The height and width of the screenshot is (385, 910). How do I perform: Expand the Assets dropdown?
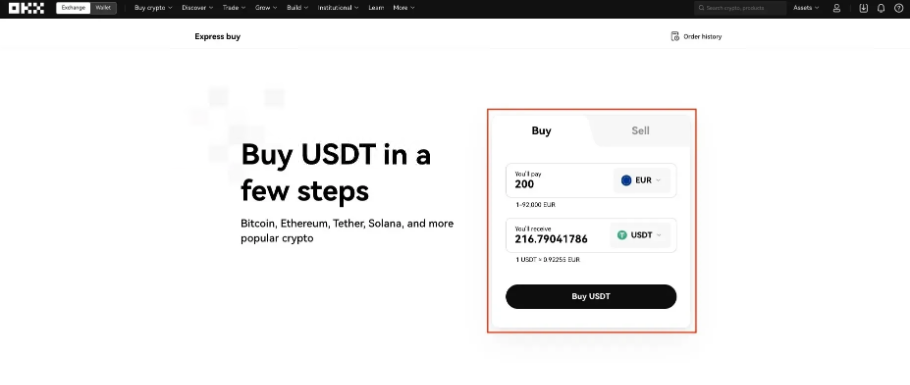[806, 8]
